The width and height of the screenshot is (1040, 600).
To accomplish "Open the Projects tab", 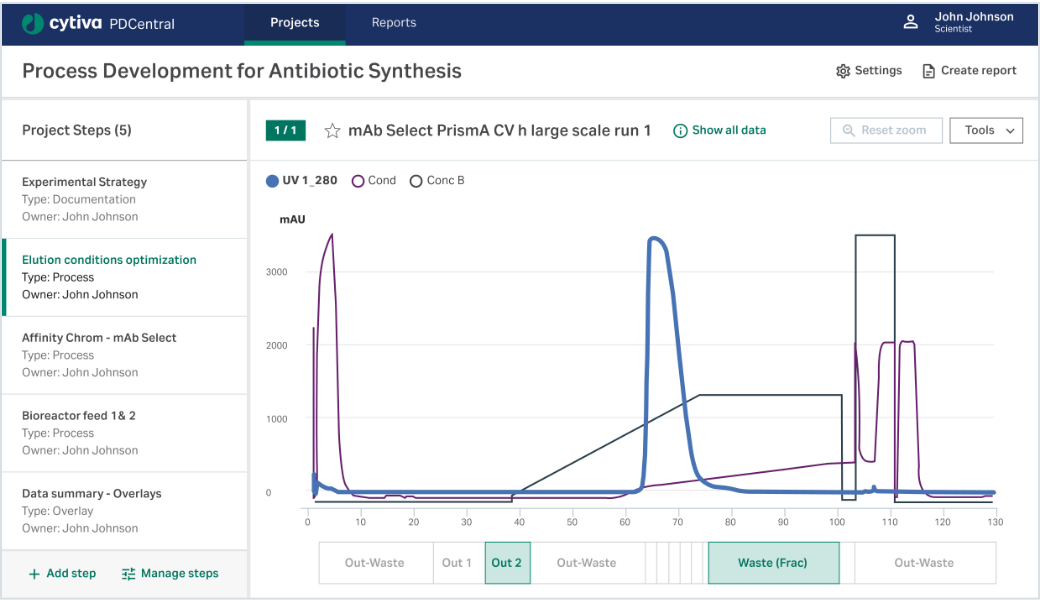I will pyautogui.click(x=294, y=21).
